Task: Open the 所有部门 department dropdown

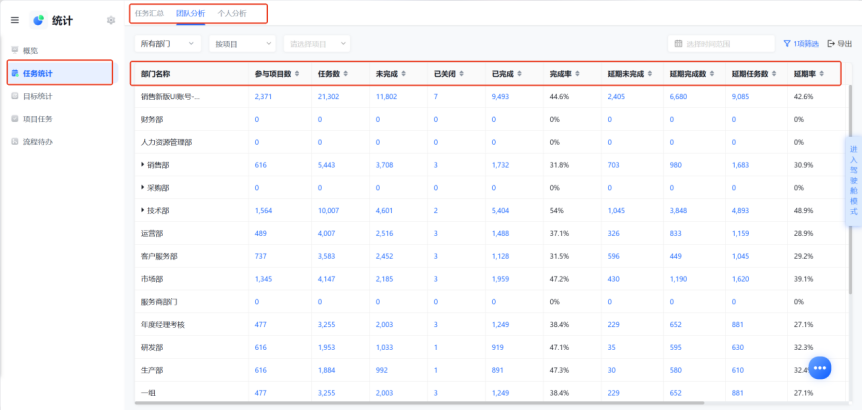Action: (167, 43)
